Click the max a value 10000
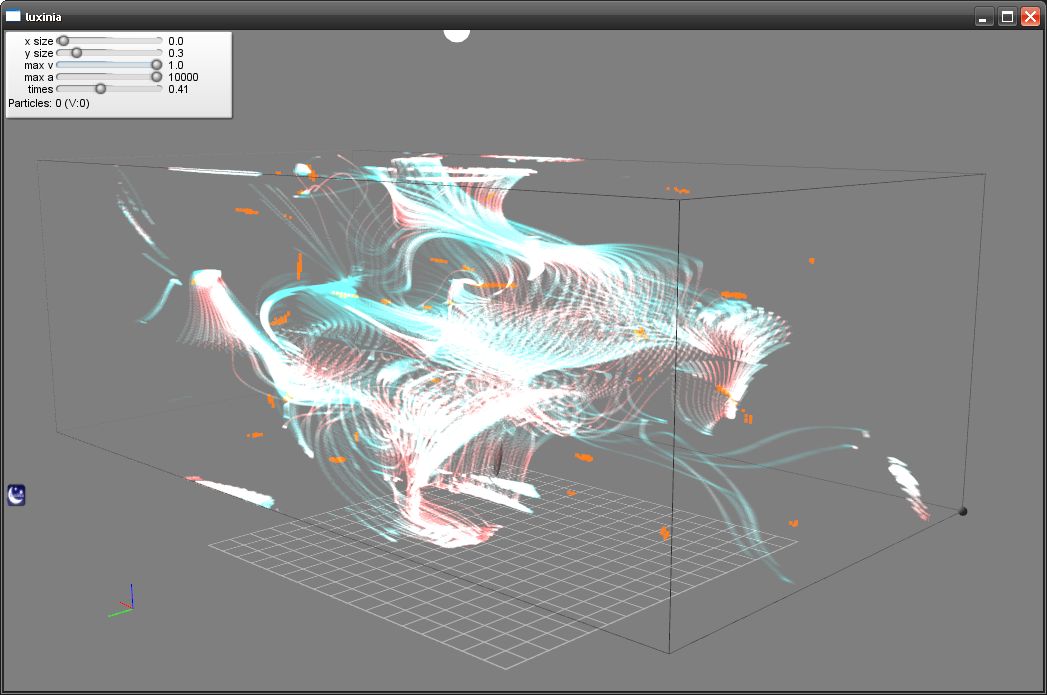 point(183,77)
